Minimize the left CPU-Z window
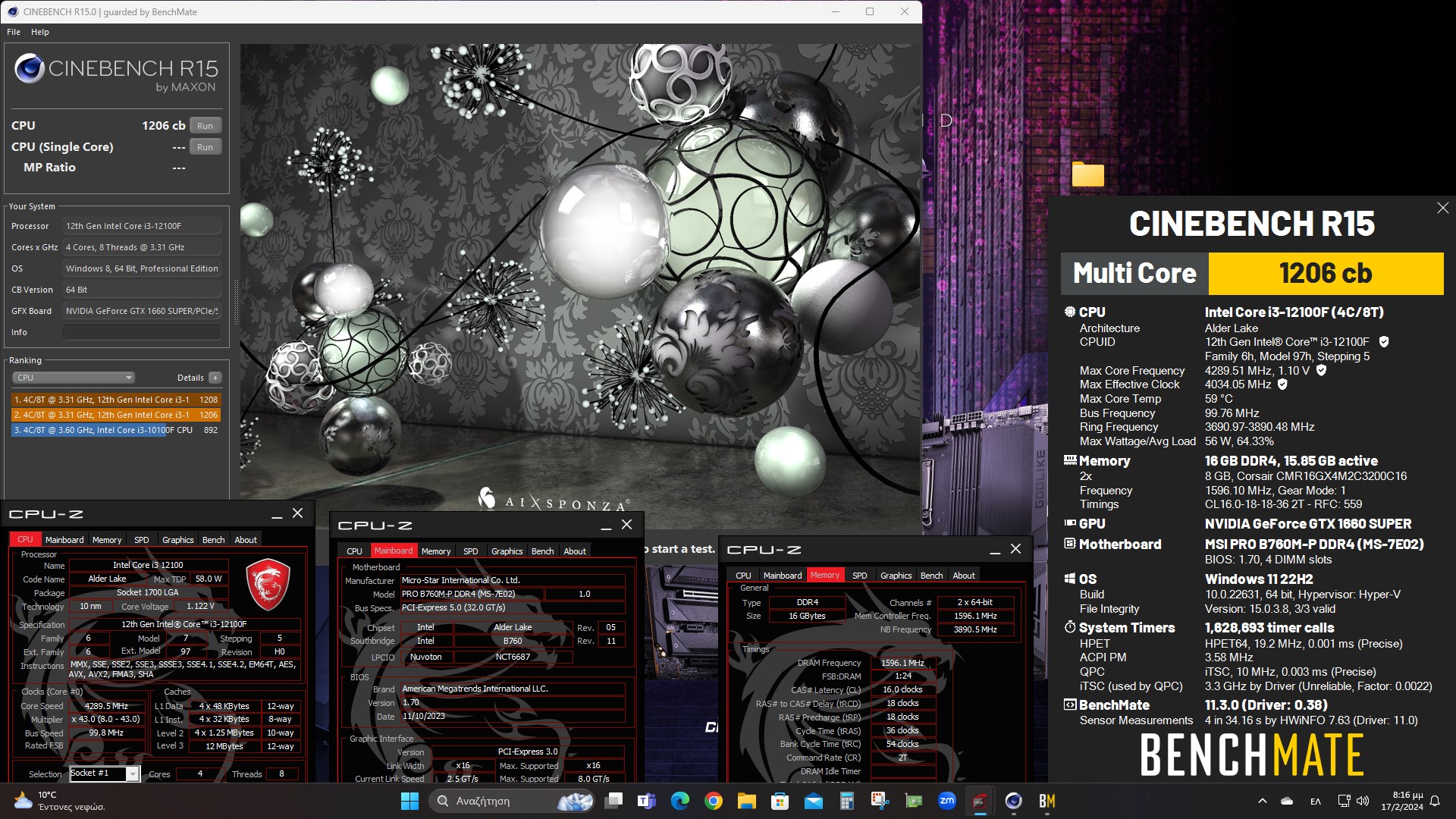 tap(277, 514)
